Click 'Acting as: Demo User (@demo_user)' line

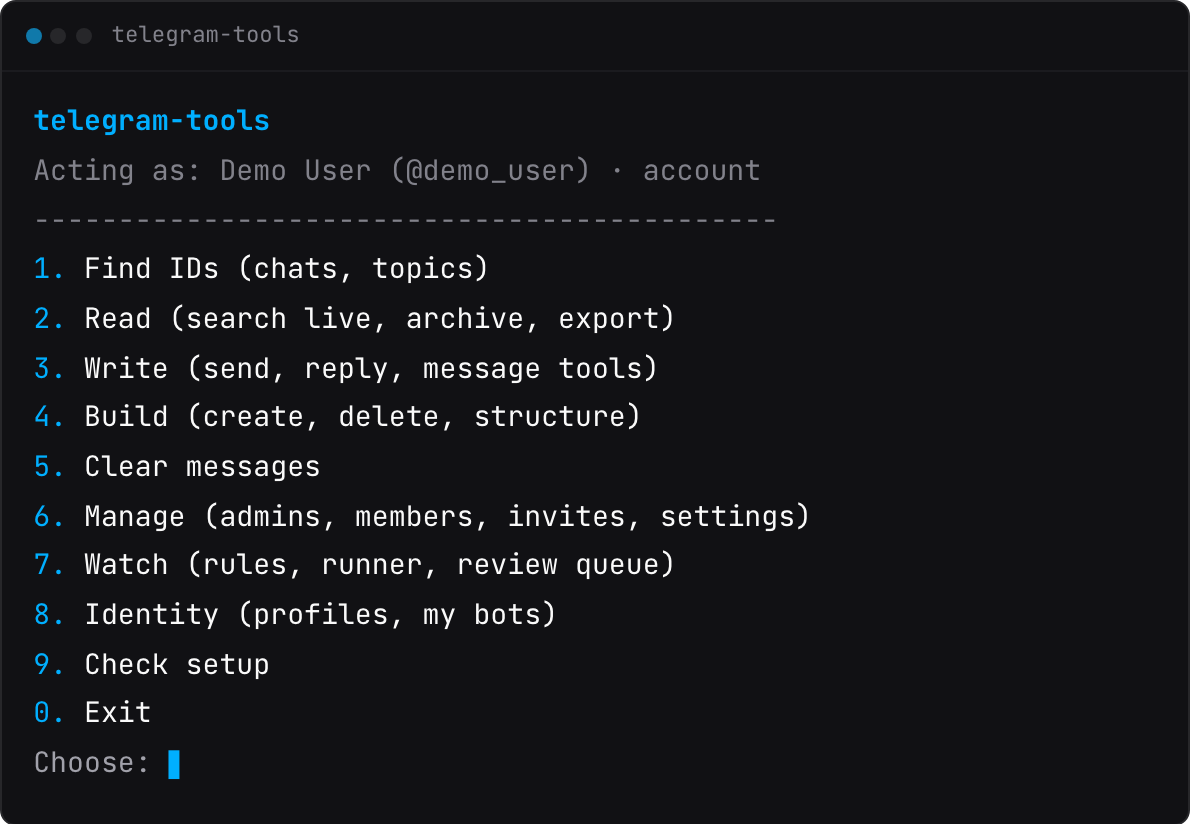click(x=397, y=170)
